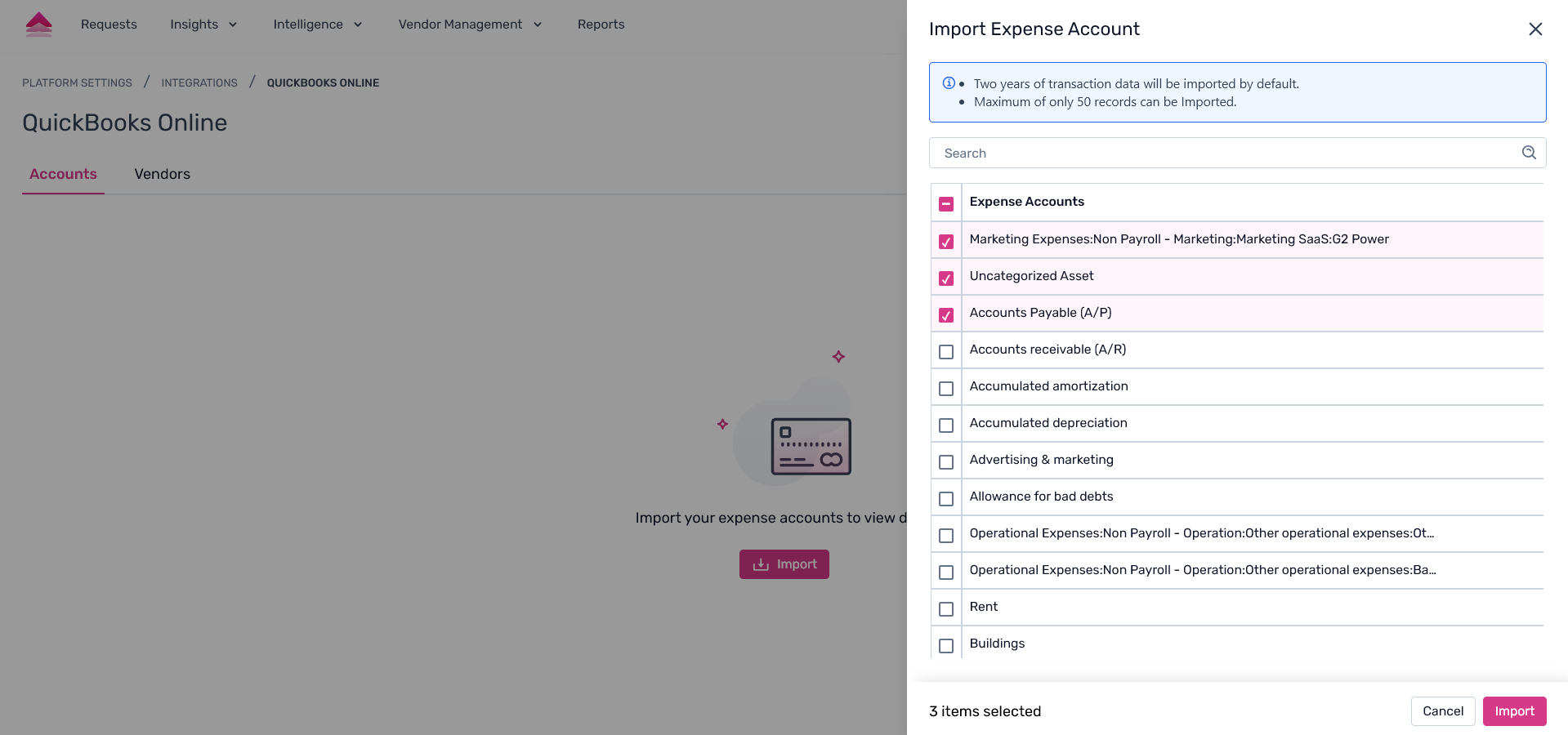
Task: Expand the Vendor Management menu
Action: click(x=470, y=24)
